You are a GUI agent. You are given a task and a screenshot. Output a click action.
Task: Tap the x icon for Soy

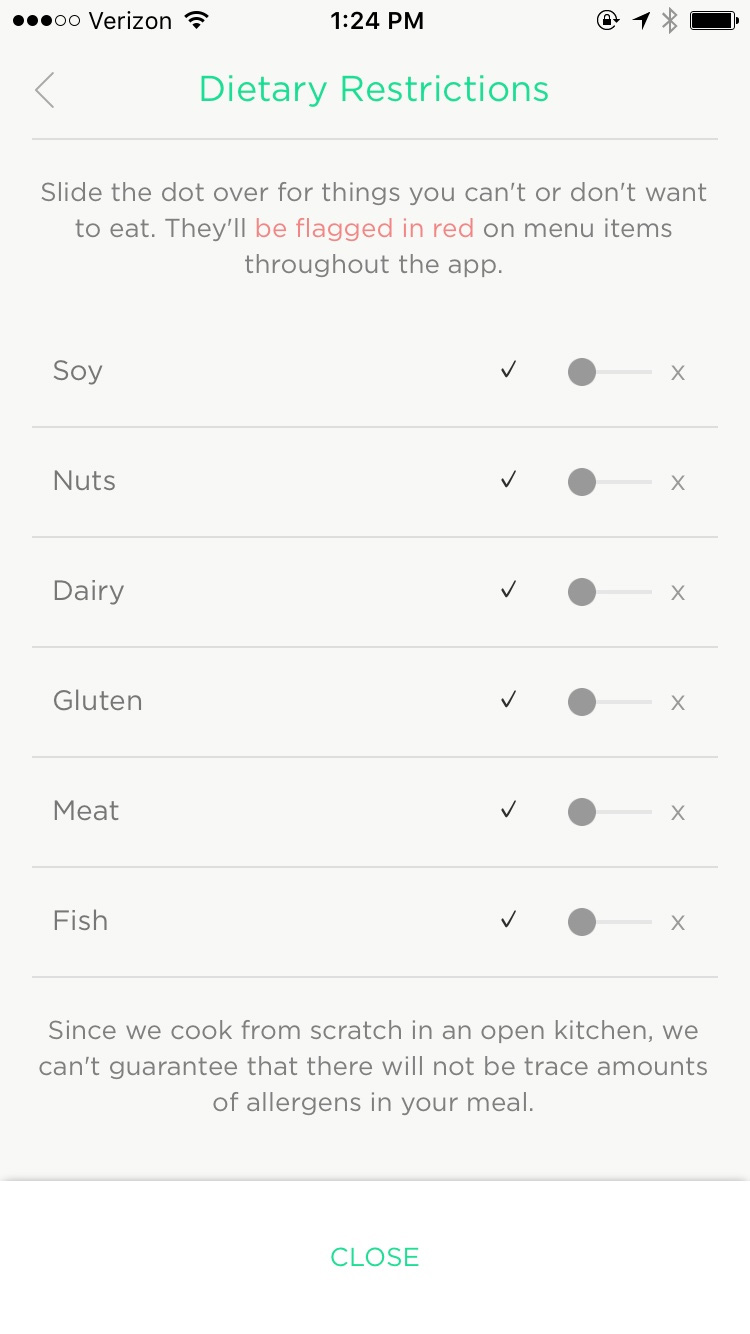pyautogui.click(x=678, y=373)
